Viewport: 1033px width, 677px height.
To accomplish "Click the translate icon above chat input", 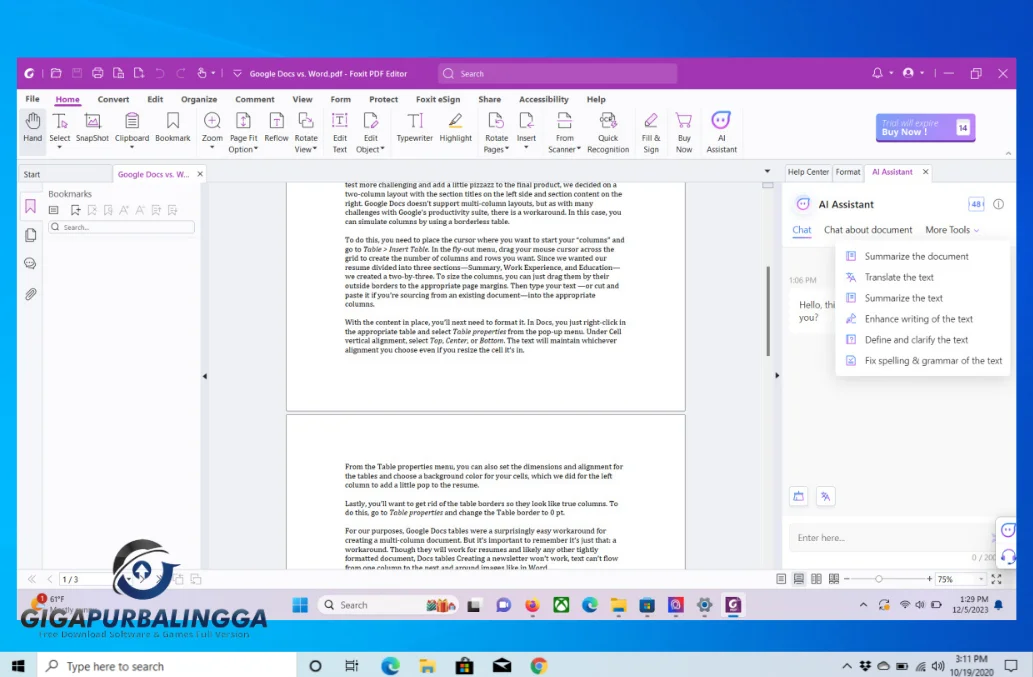I will click(825, 497).
